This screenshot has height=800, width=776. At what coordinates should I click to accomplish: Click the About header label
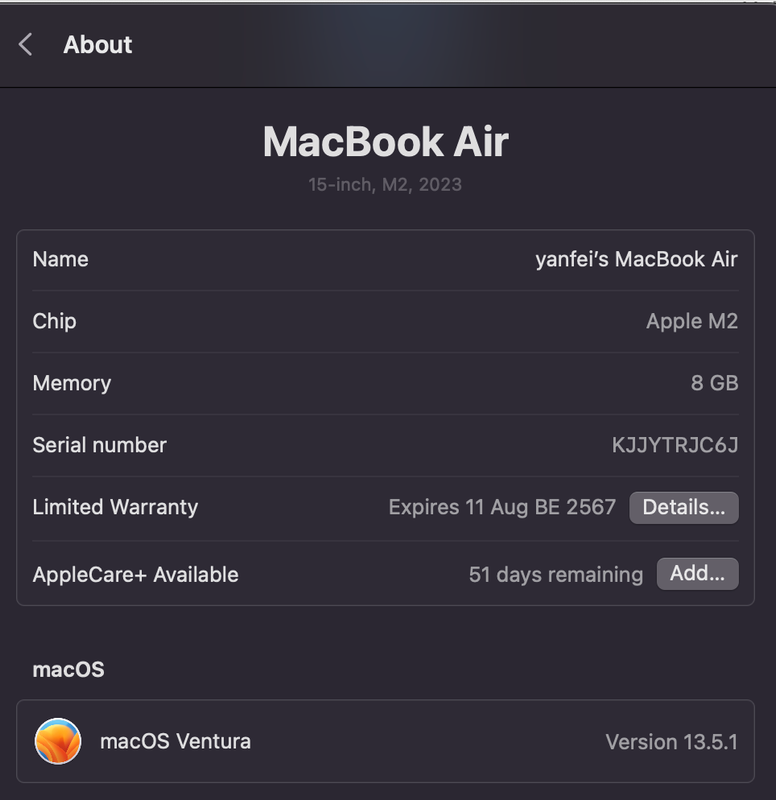pyautogui.click(x=97, y=45)
